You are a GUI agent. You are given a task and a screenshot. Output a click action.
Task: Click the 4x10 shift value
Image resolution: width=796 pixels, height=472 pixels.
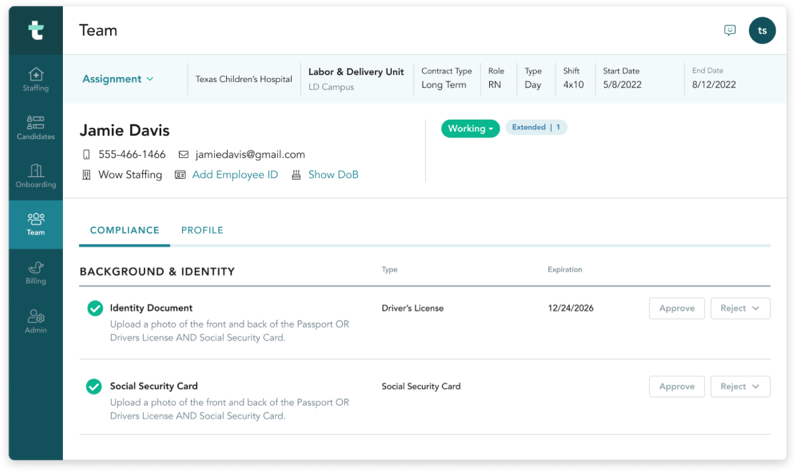(x=573, y=85)
